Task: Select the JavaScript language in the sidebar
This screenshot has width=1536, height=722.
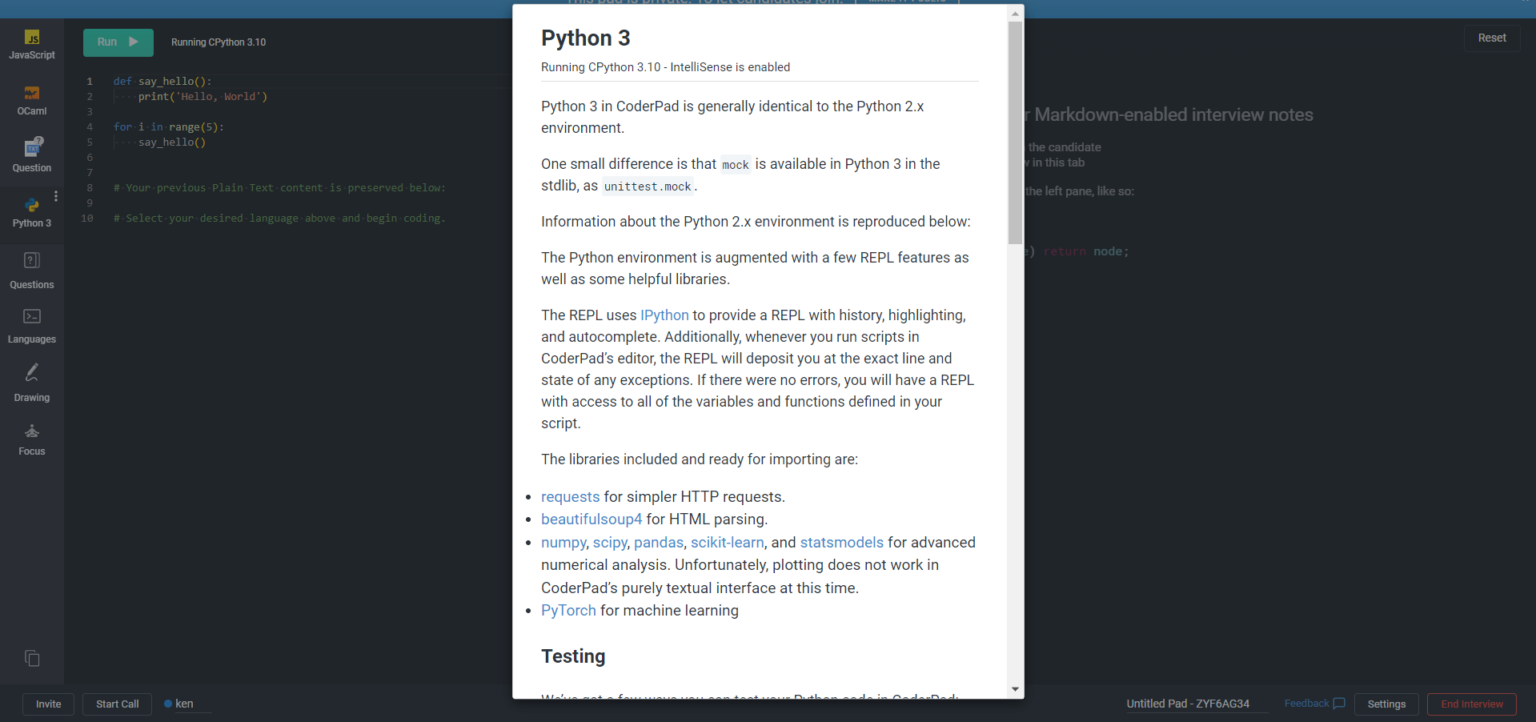Action: (x=32, y=42)
